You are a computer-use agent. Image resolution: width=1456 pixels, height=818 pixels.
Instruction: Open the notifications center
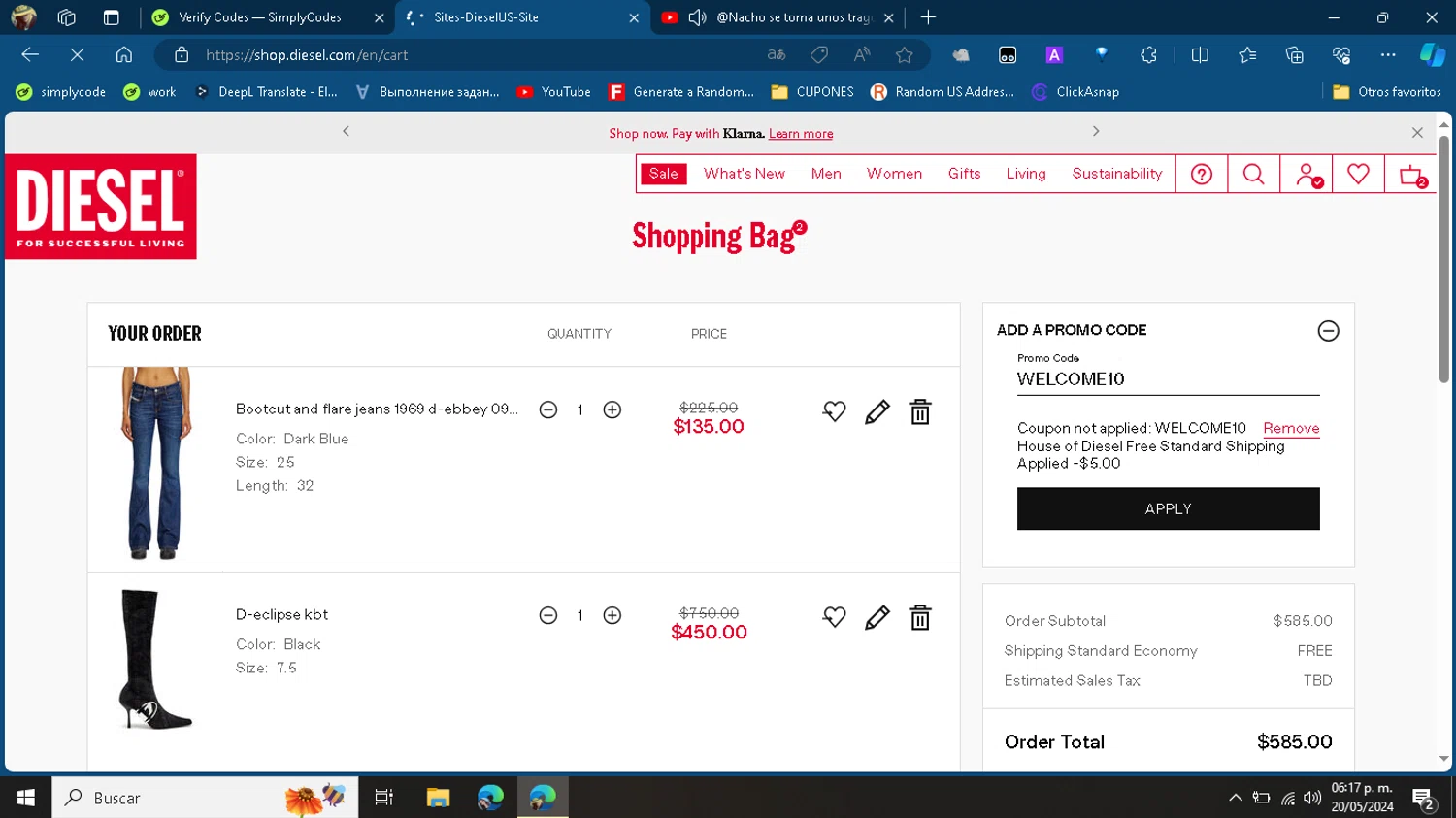pos(1424,800)
